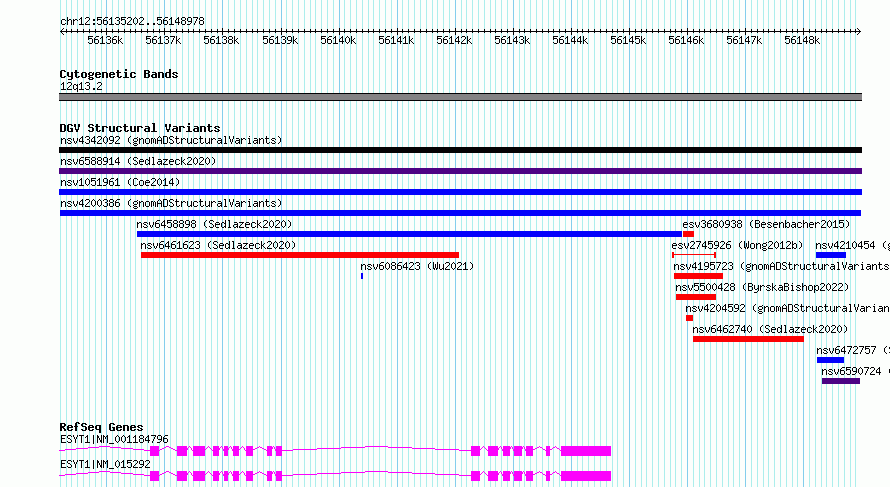Open the nsv6461623 (Sedlazeck2020) label

pyautogui.click(x=218, y=245)
